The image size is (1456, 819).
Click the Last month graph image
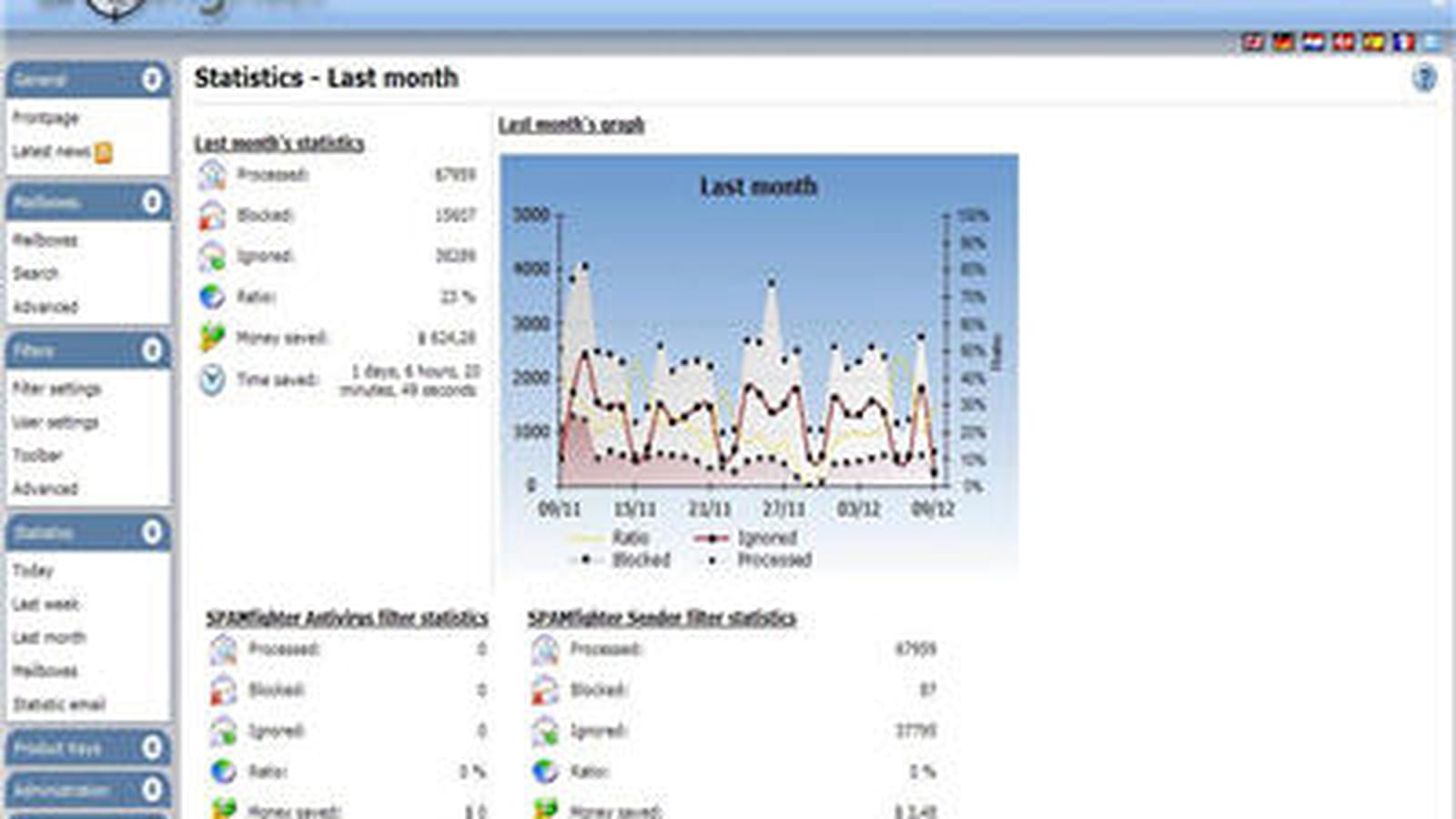(x=759, y=364)
